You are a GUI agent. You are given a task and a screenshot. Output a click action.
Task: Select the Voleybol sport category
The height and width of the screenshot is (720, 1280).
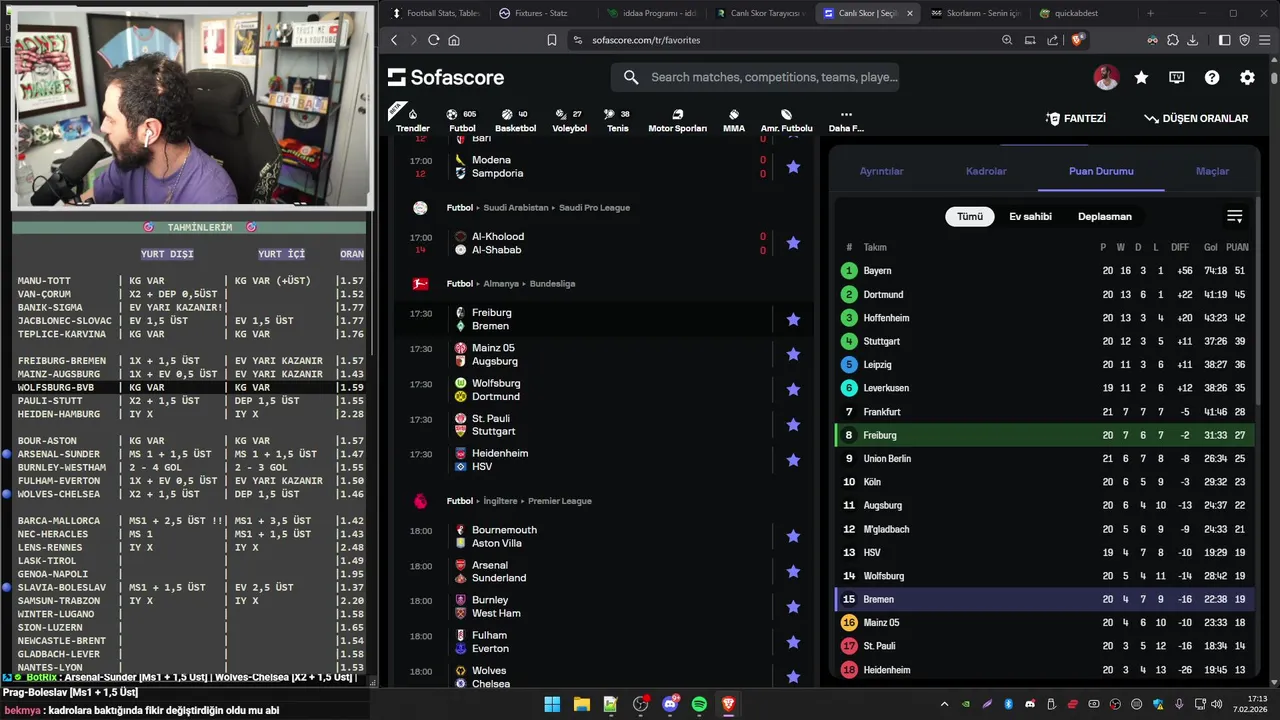570,120
